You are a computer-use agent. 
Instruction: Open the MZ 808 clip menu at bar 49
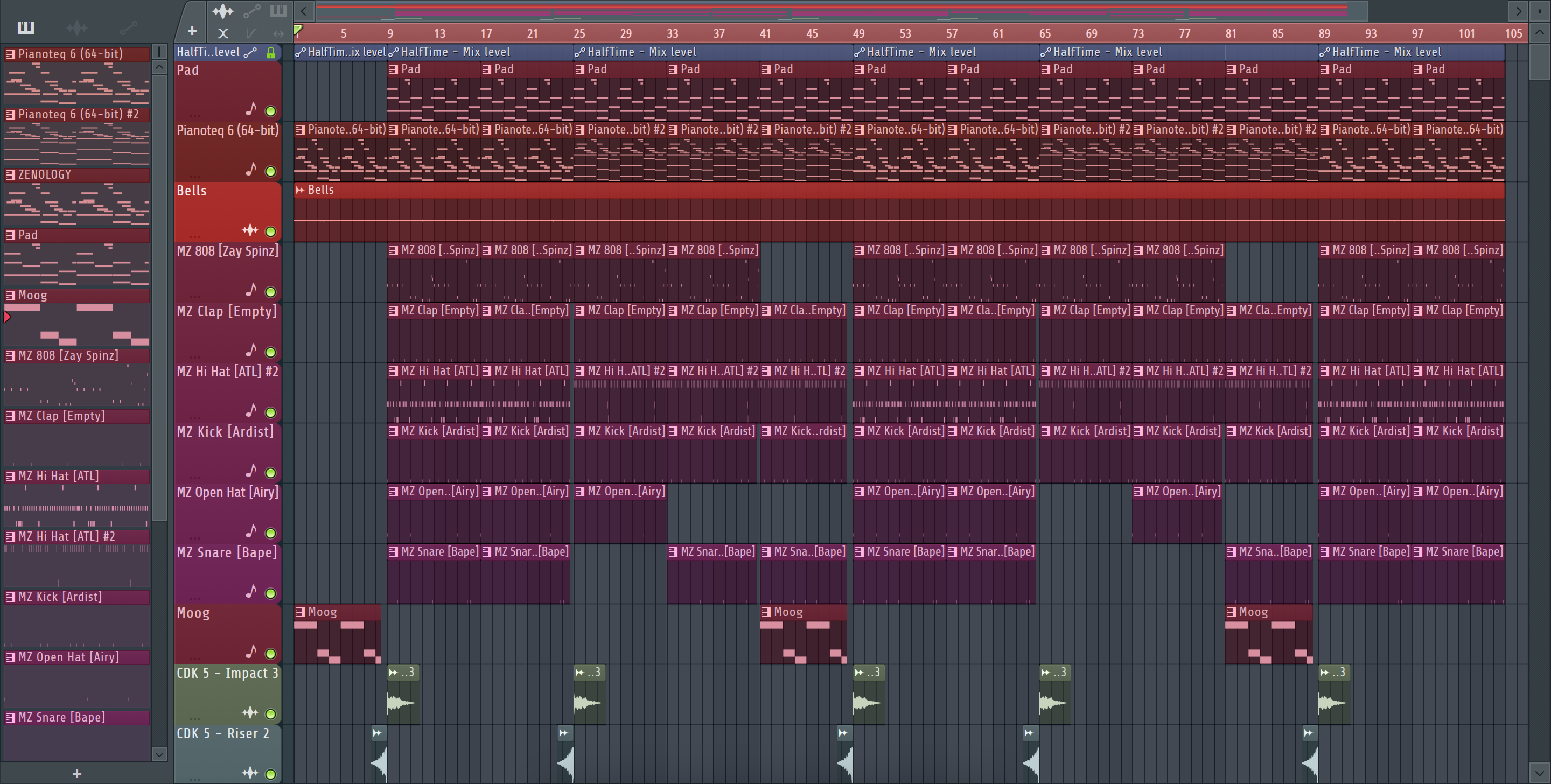pos(859,250)
